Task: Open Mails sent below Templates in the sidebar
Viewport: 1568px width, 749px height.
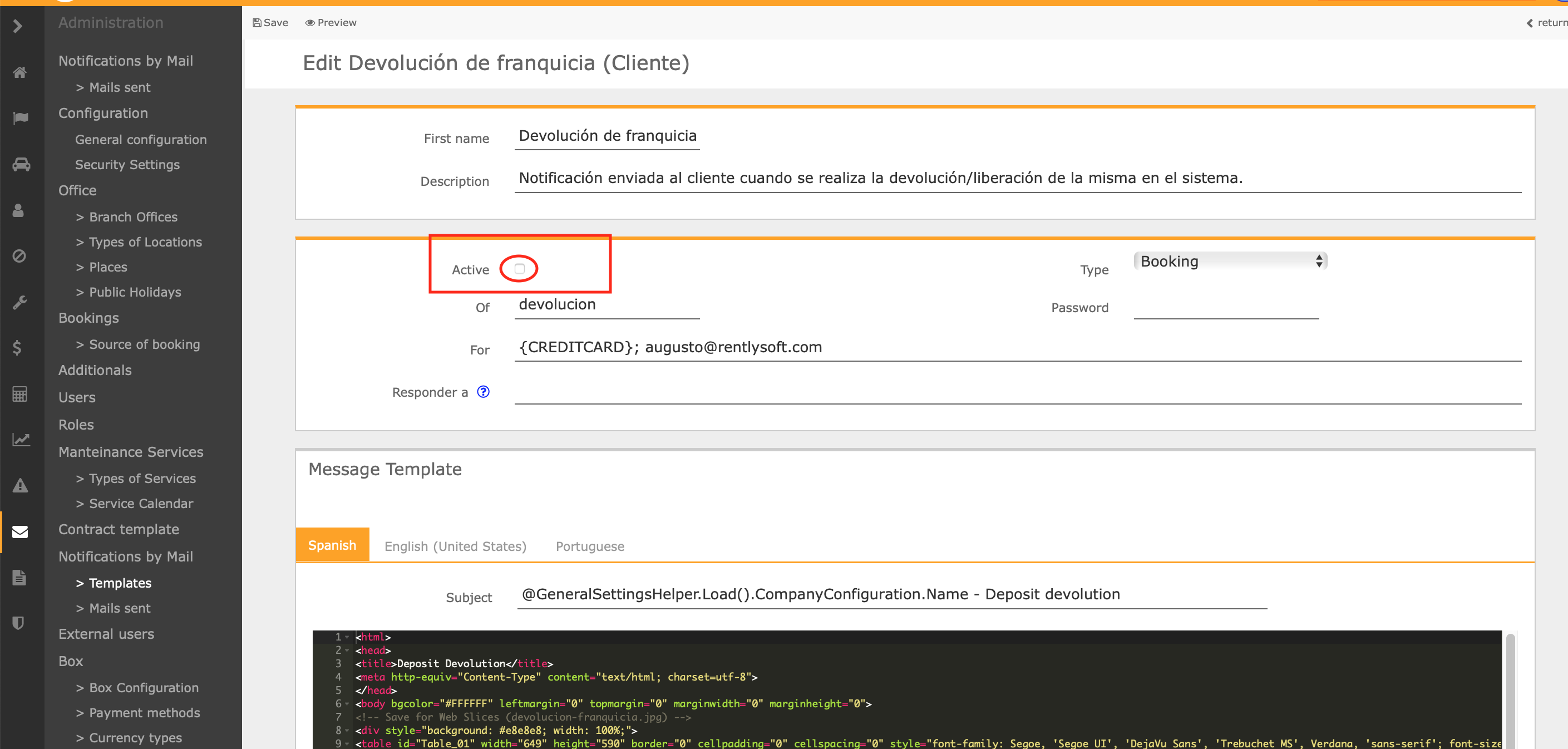Action: pyautogui.click(x=120, y=608)
